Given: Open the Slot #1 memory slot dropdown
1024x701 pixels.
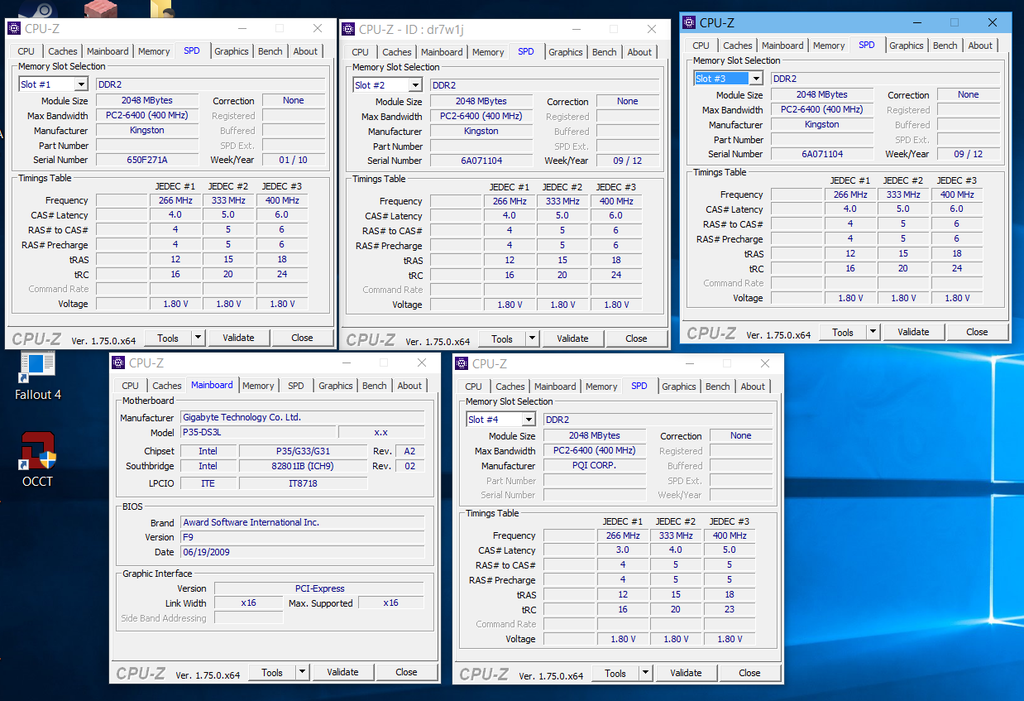Looking at the screenshot, I should tap(81, 84).
